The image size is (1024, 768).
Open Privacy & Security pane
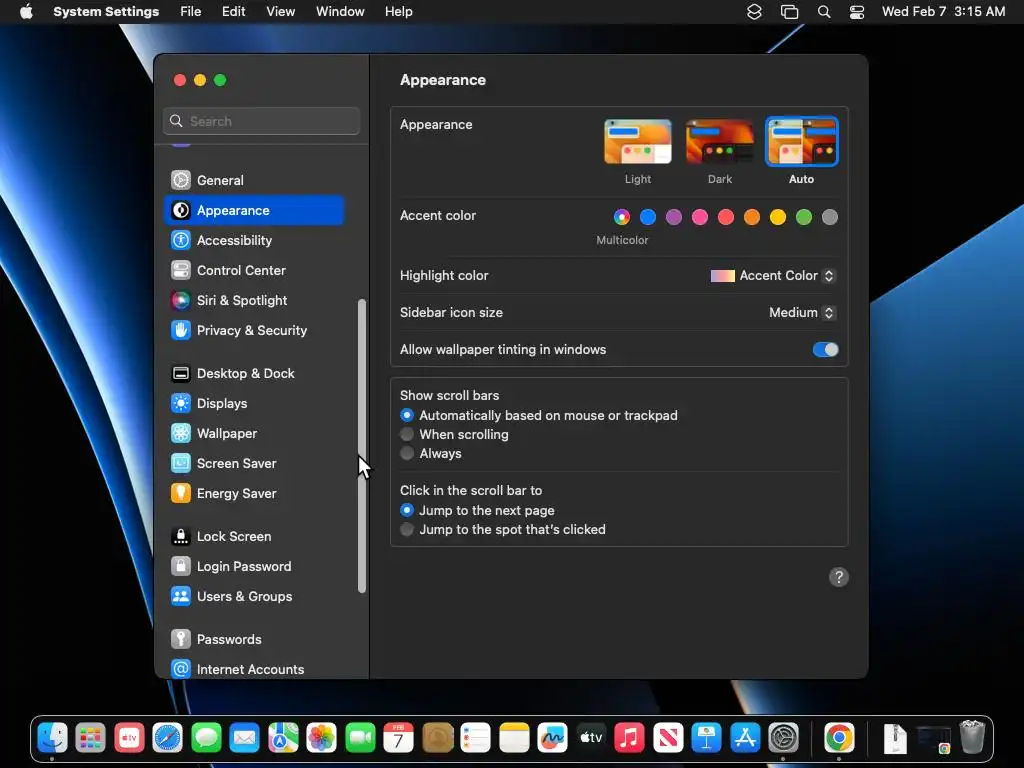click(x=254, y=330)
